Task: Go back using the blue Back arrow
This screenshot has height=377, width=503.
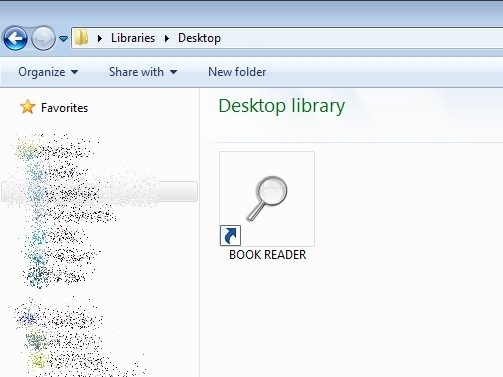Action: (15, 38)
